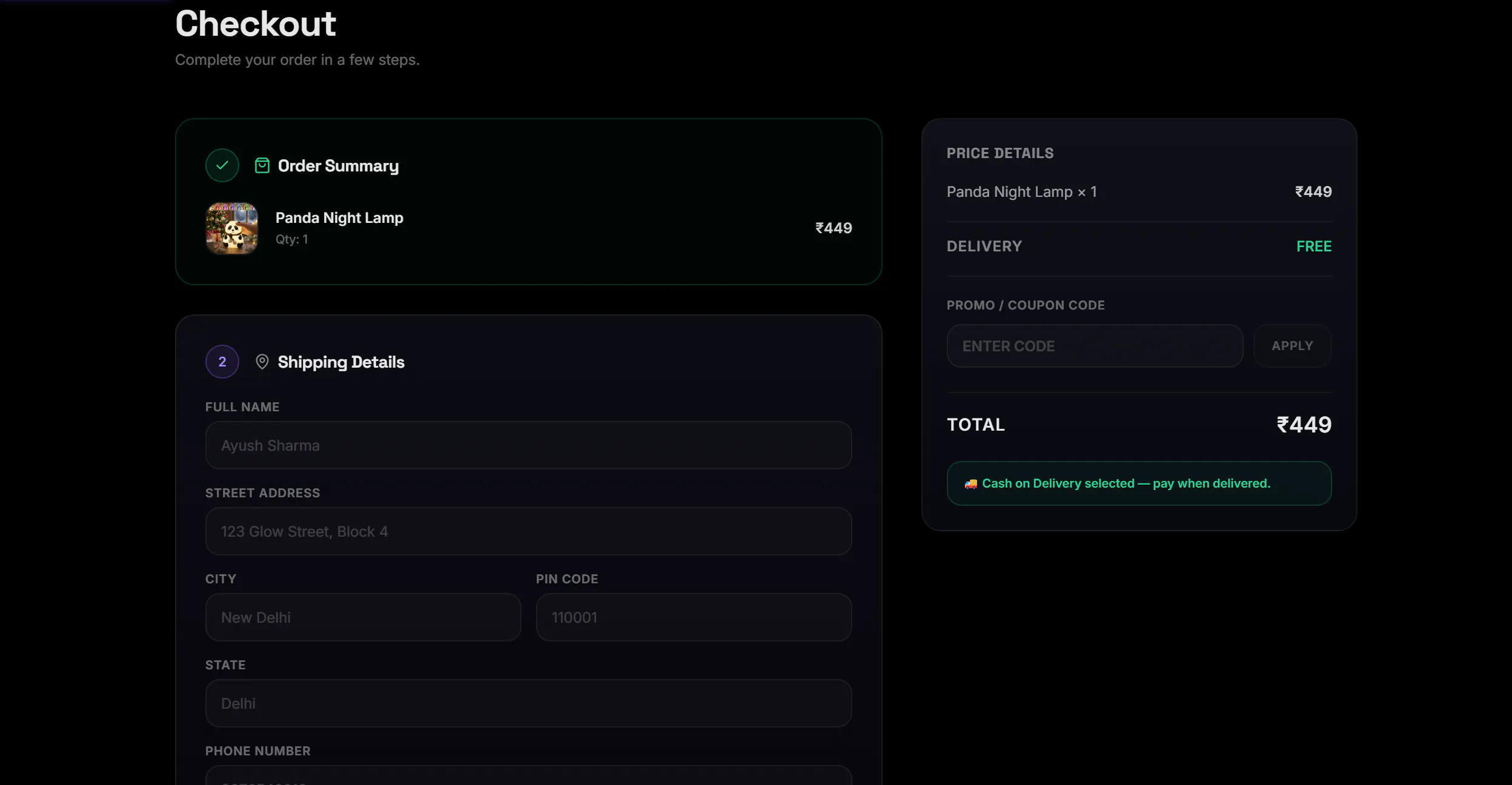Open the Panda Night Lamp product thumbnail
The width and height of the screenshot is (1512, 785).
pos(231,228)
